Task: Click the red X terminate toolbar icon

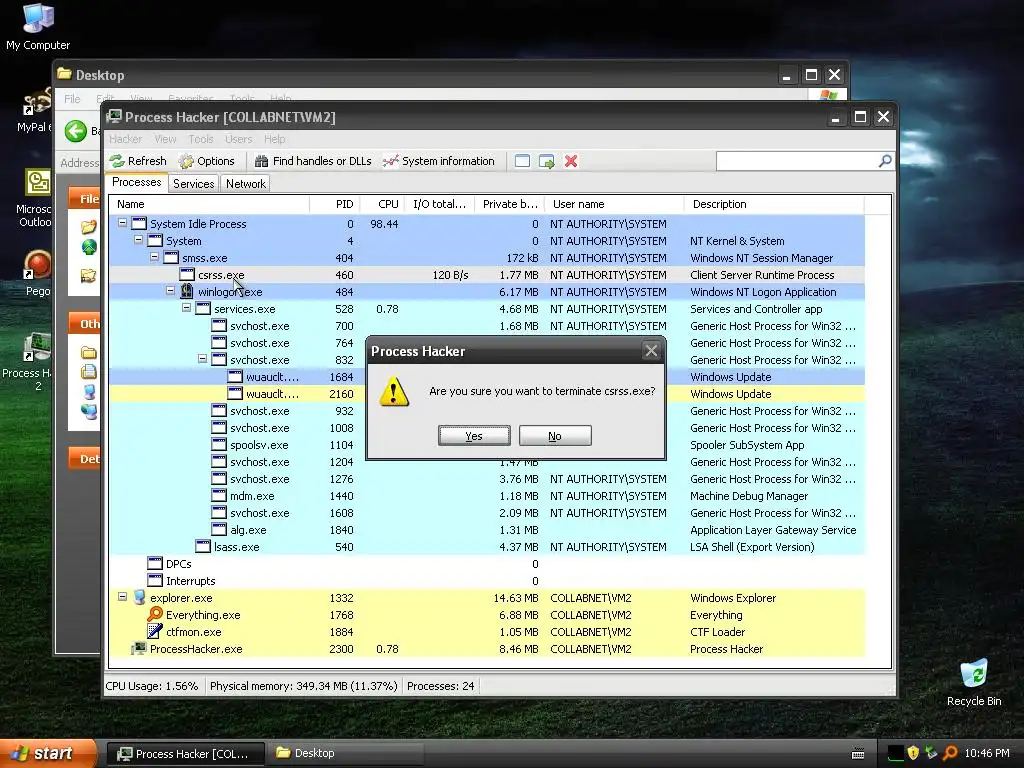Action: coord(571,161)
